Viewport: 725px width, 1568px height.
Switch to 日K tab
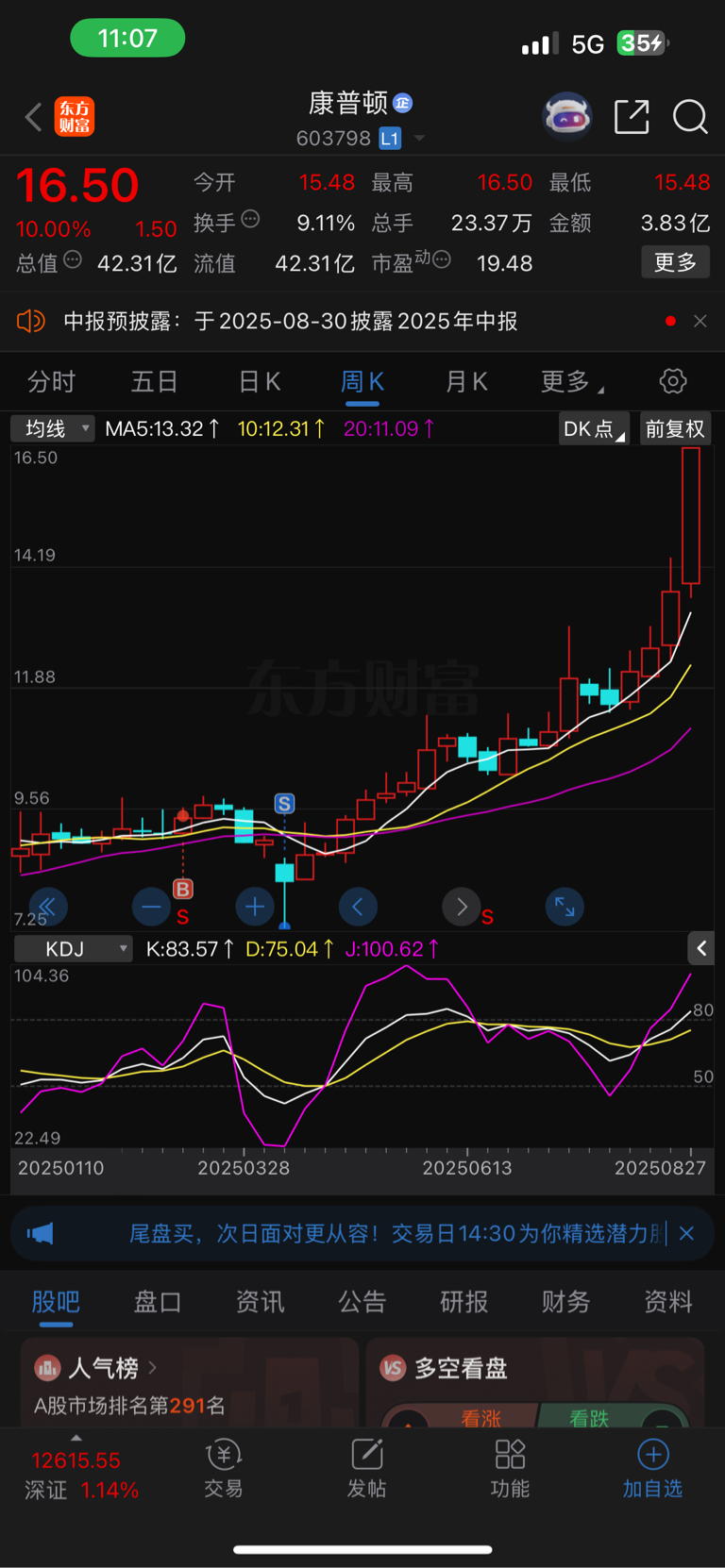pos(260,381)
